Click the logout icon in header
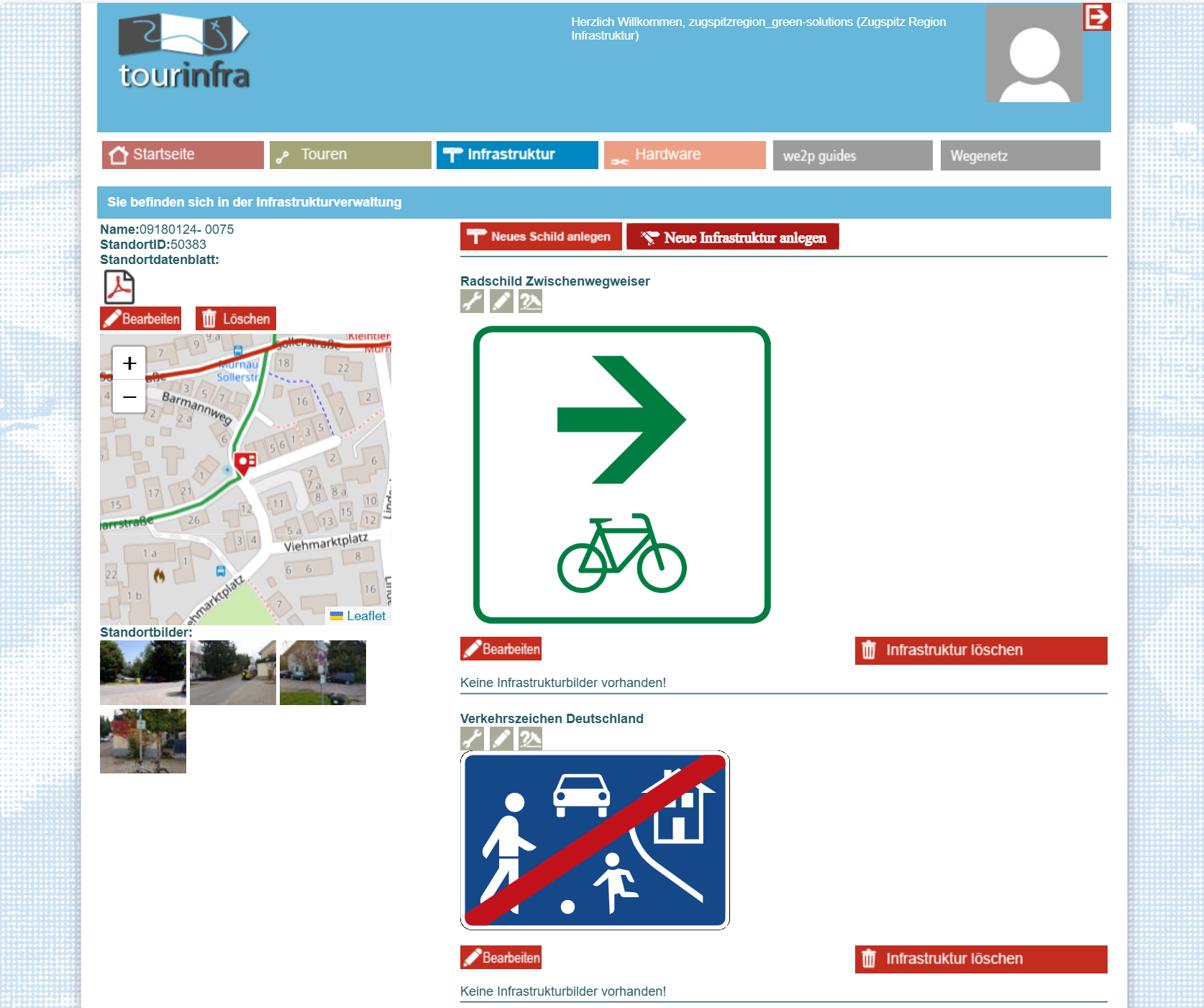The image size is (1204, 1008). pyautogui.click(x=1097, y=17)
